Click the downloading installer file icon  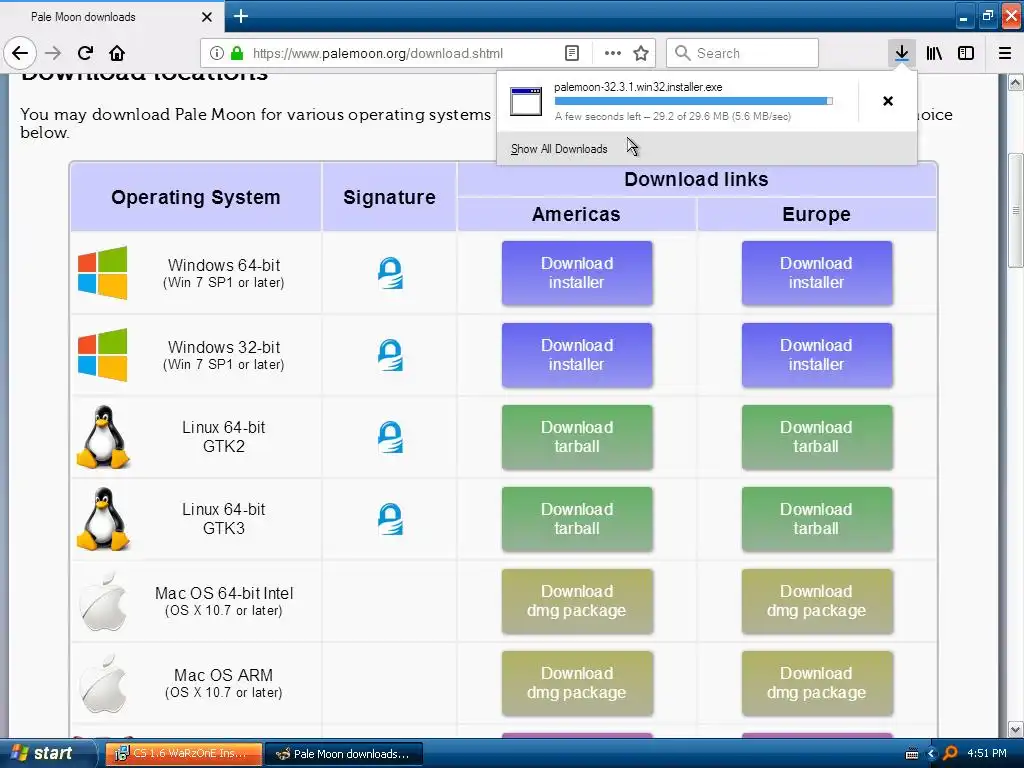tap(526, 101)
